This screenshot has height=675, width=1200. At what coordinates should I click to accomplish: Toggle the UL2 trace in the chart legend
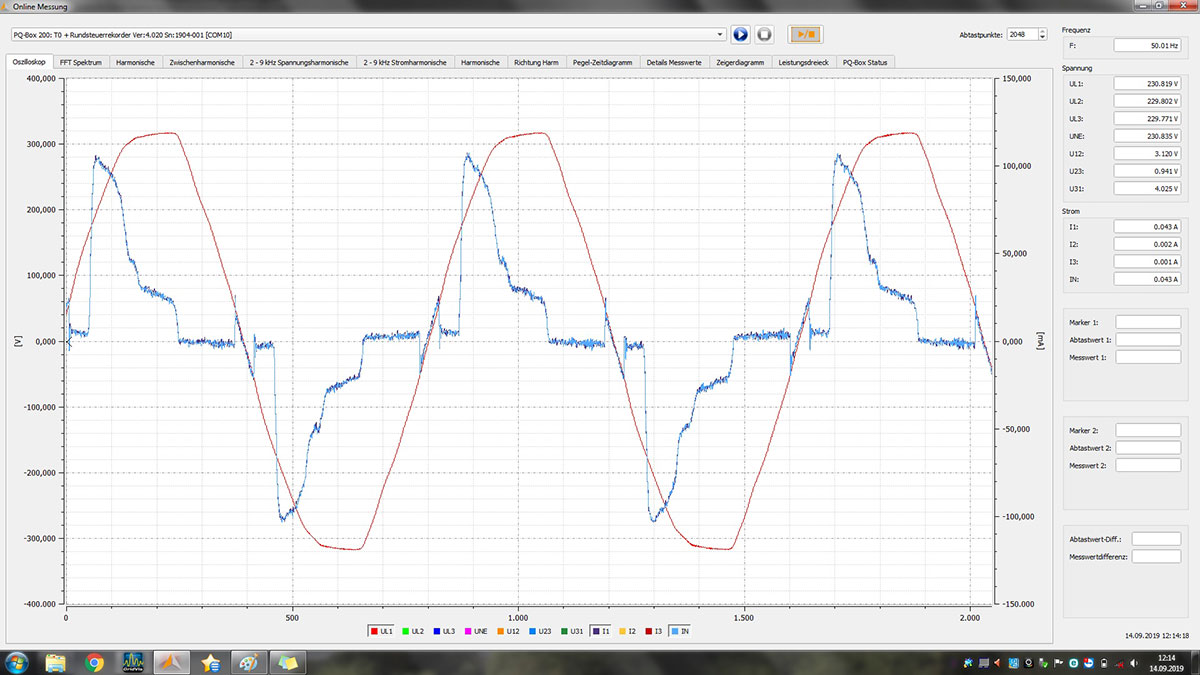pos(414,631)
